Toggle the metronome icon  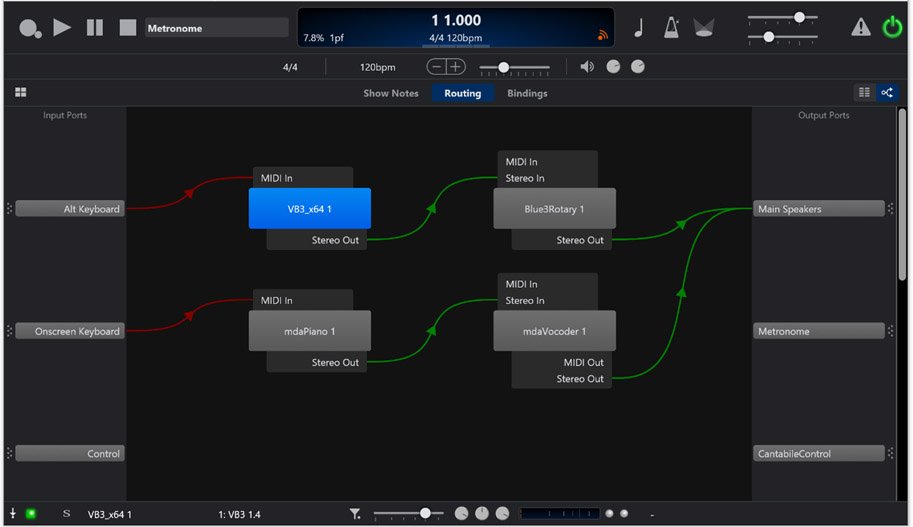[x=672, y=28]
